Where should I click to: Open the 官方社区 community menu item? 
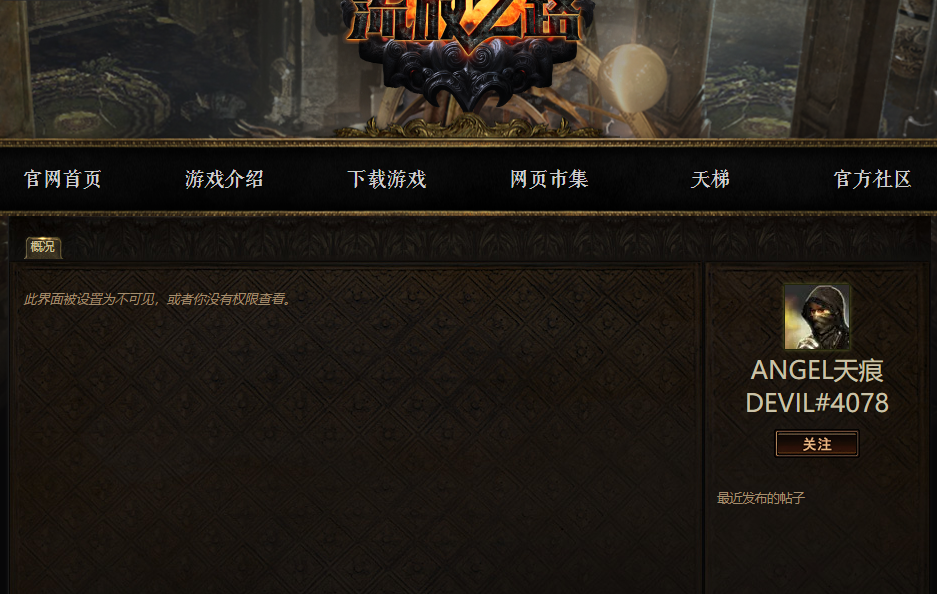click(872, 179)
